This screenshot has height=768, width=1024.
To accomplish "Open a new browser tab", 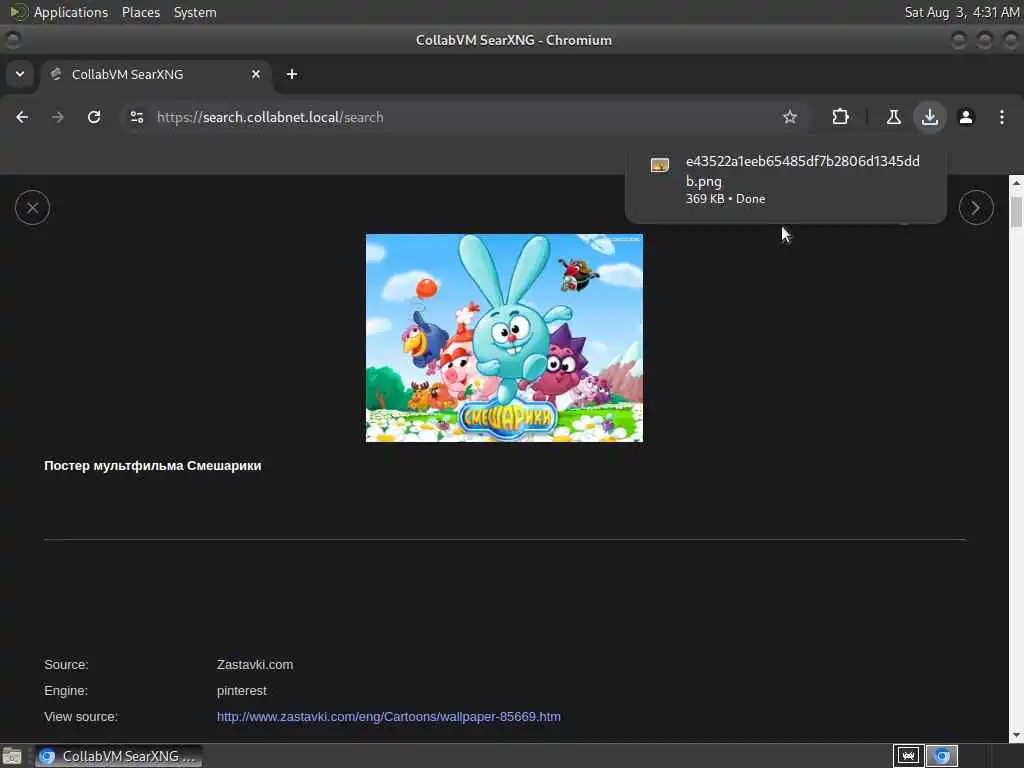I will (x=292, y=74).
